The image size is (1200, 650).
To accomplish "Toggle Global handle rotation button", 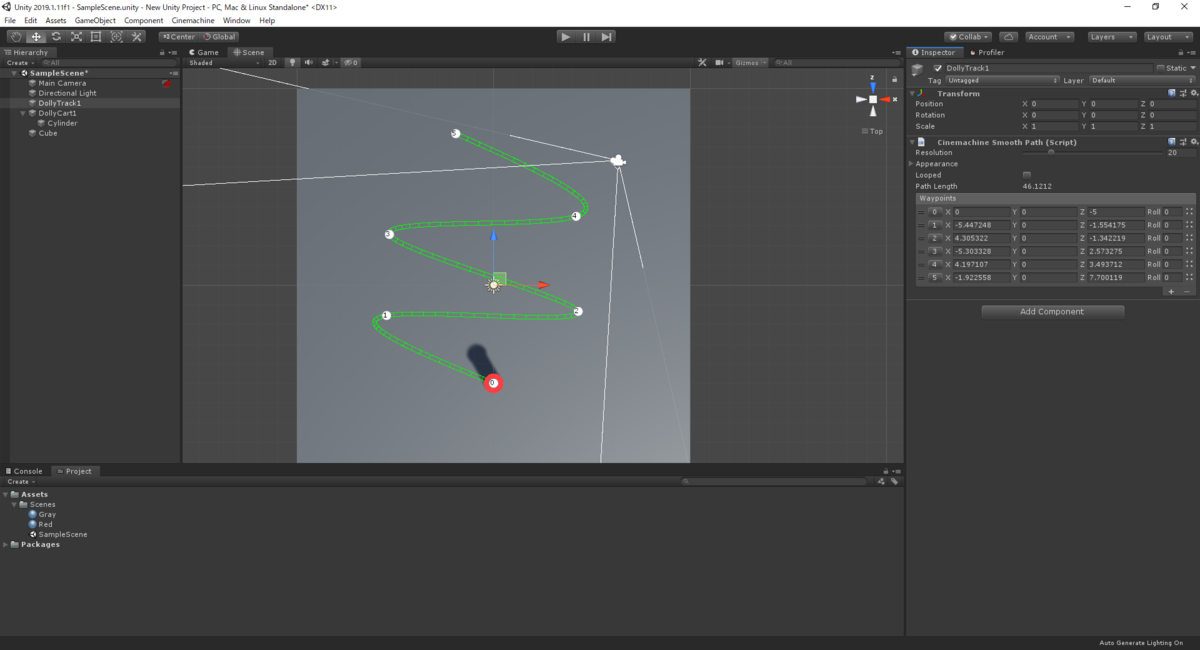I will (x=219, y=37).
